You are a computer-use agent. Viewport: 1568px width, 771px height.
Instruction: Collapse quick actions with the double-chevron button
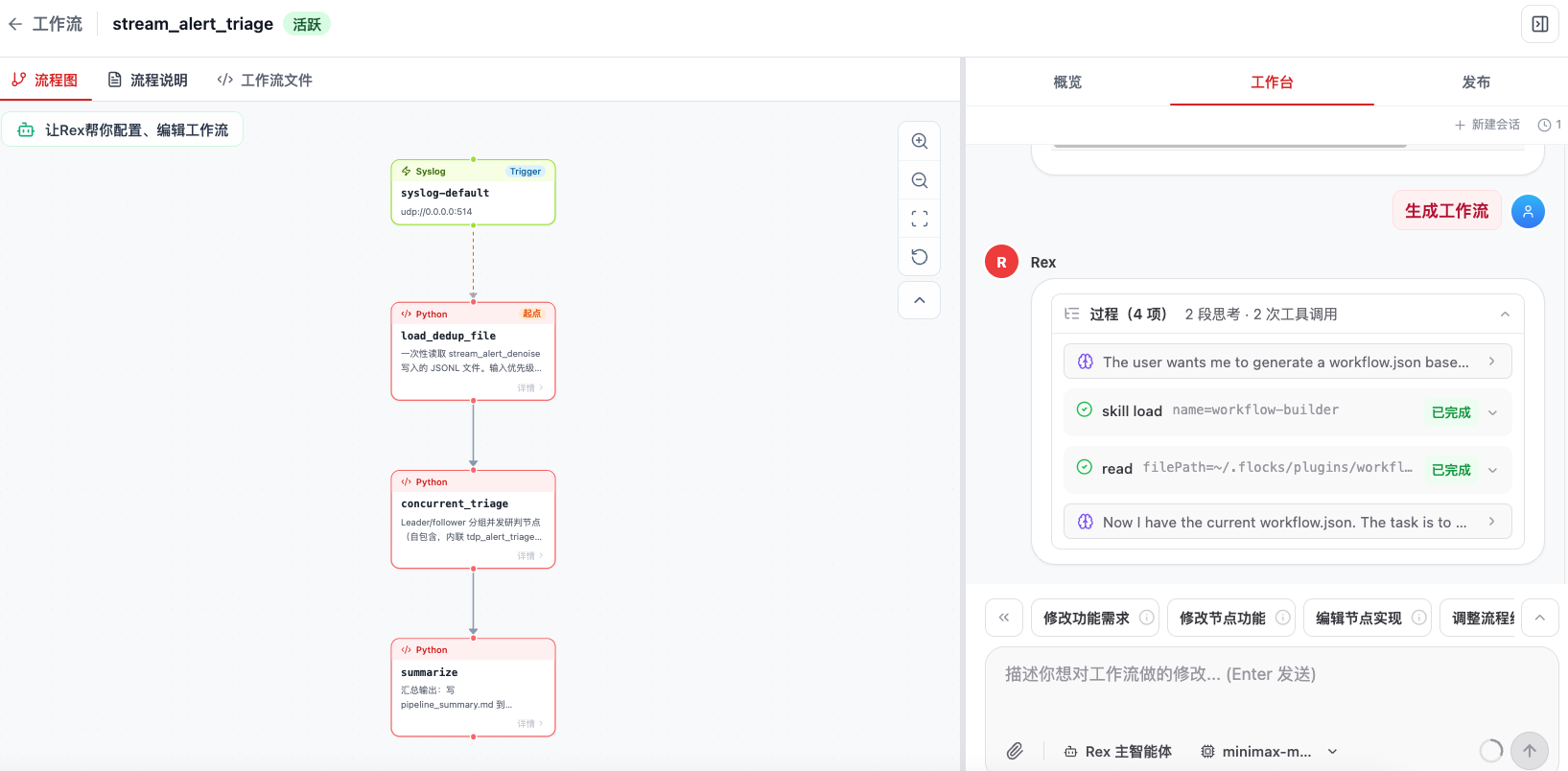(x=1004, y=618)
